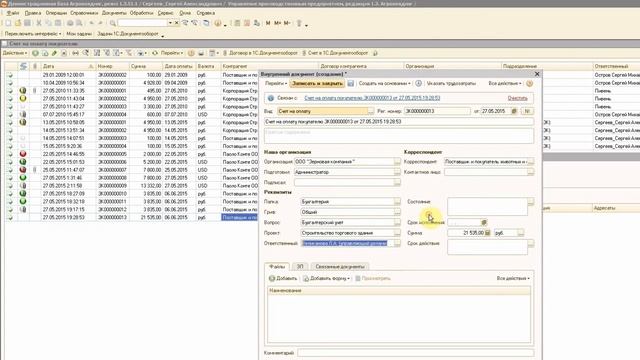
Task: Open the Документы menu
Action: pos(114,13)
